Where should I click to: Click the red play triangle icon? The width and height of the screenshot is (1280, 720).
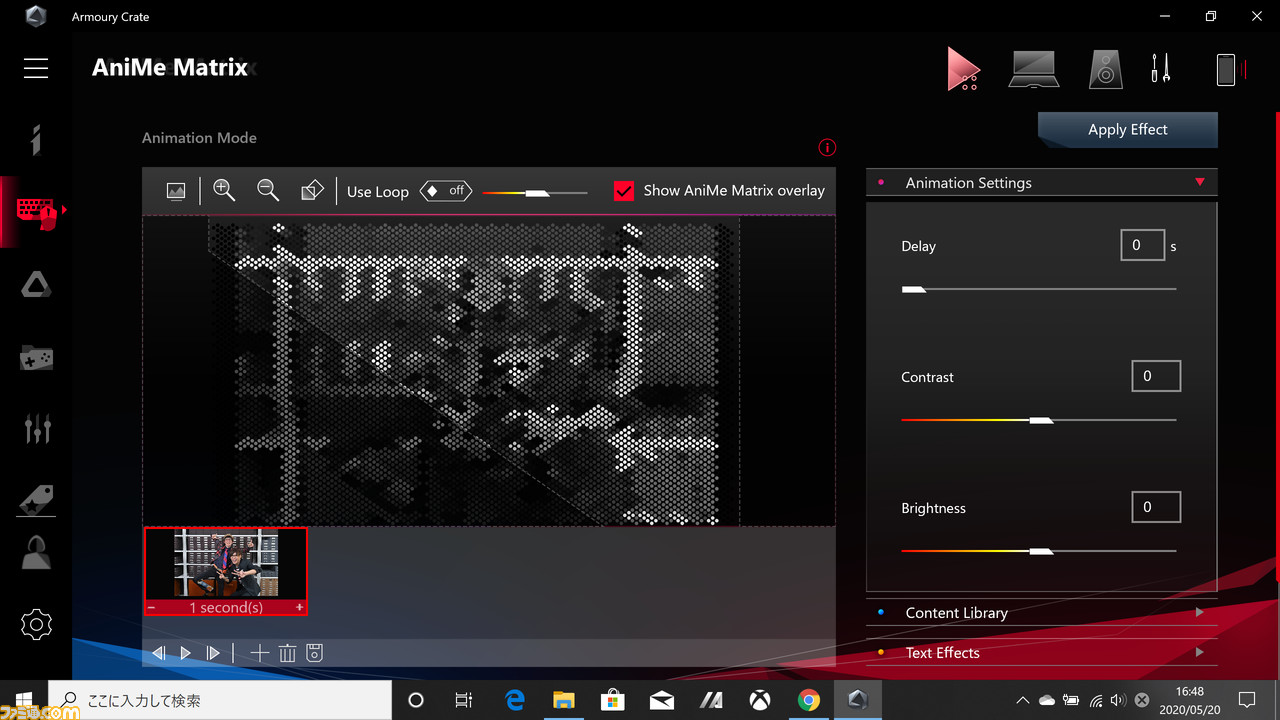click(963, 69)
